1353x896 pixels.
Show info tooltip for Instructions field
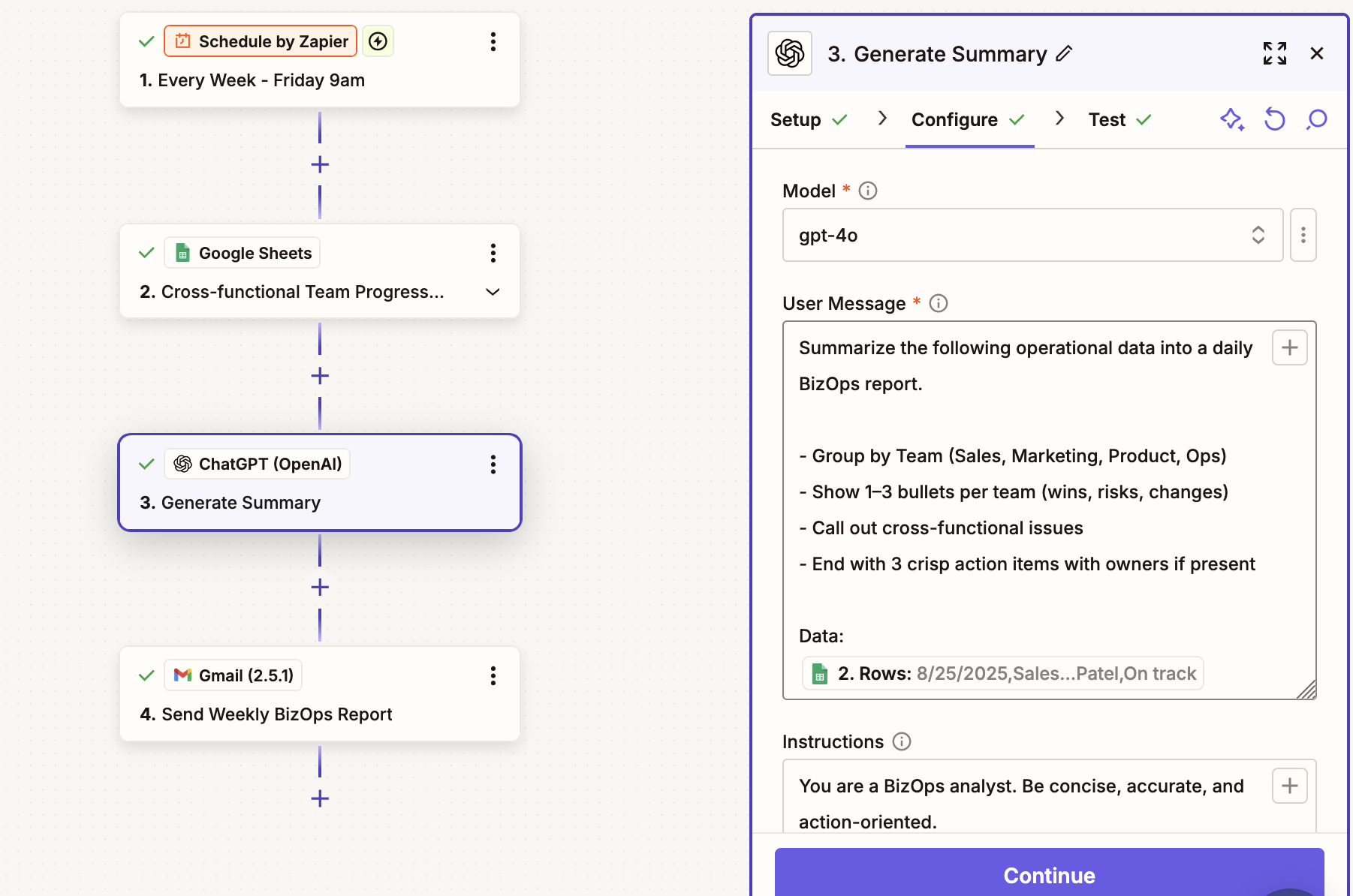click(x=902, y=741)
